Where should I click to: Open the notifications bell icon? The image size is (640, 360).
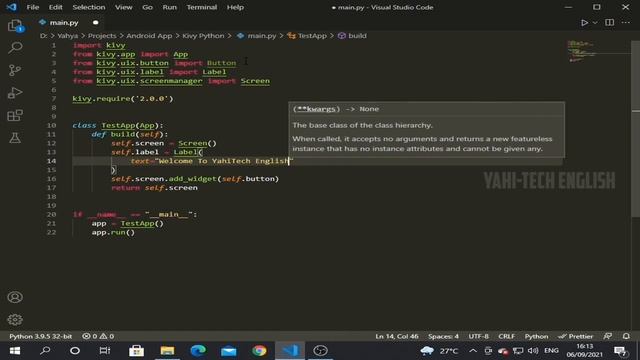pyautogui.click(x=626, y=336)
